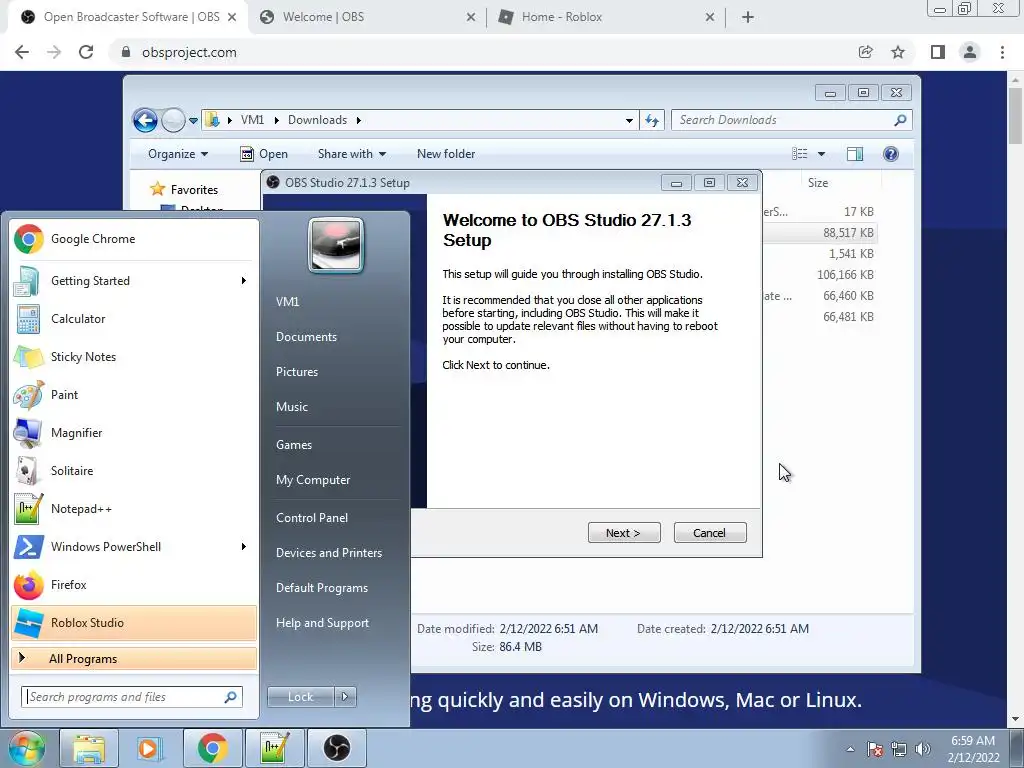This screenshot has width=1024, height=768.
Task: Click Open in Explorer toolbar
Action: (x=264, y=153)
